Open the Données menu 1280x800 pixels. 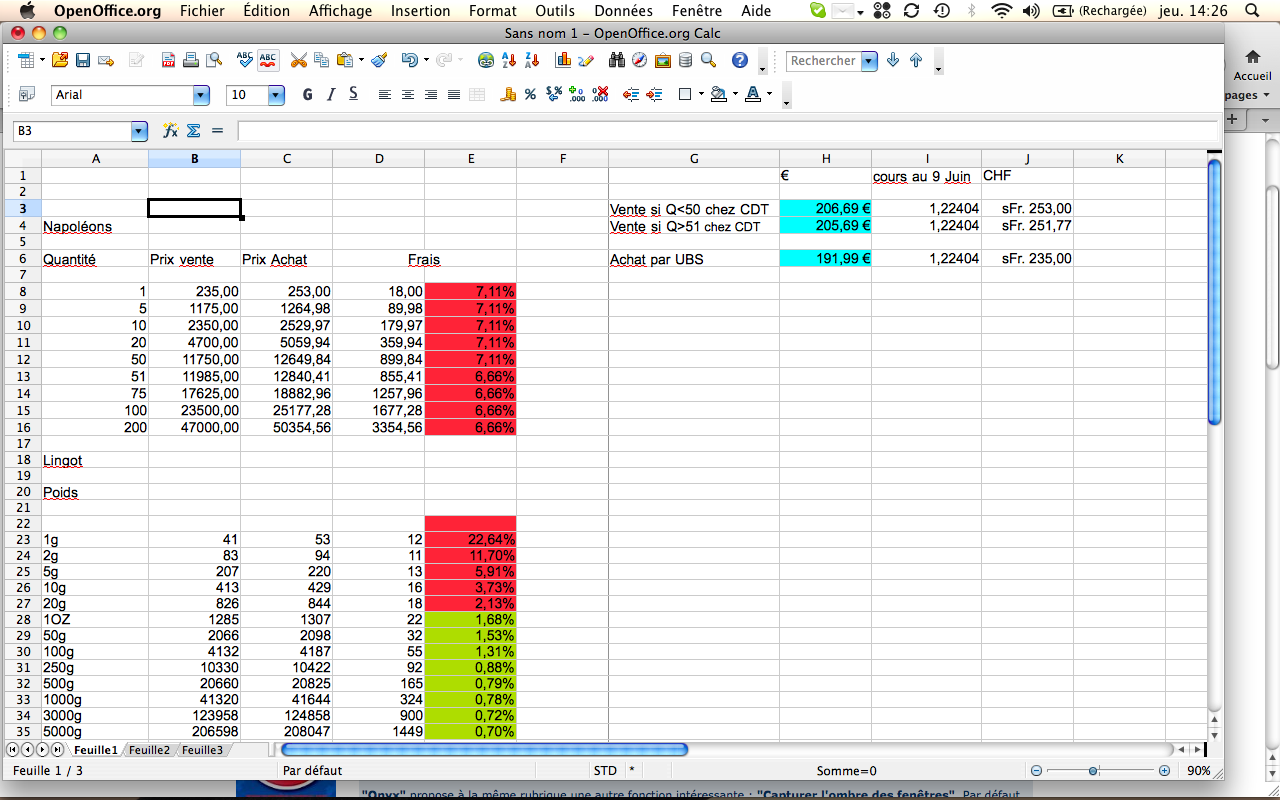tap(623, 11)
